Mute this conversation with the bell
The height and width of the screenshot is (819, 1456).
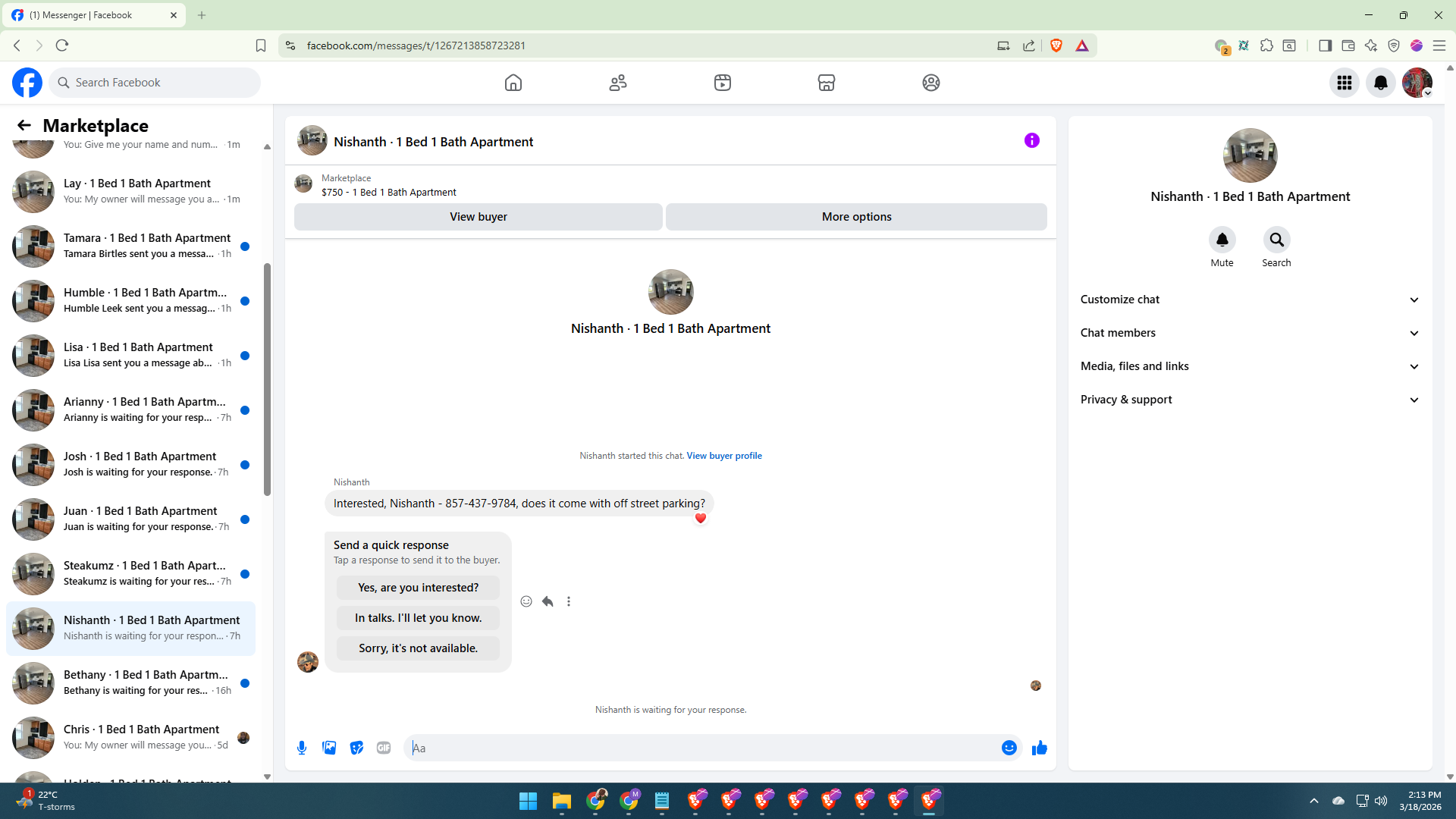(x=1222, y=240)
